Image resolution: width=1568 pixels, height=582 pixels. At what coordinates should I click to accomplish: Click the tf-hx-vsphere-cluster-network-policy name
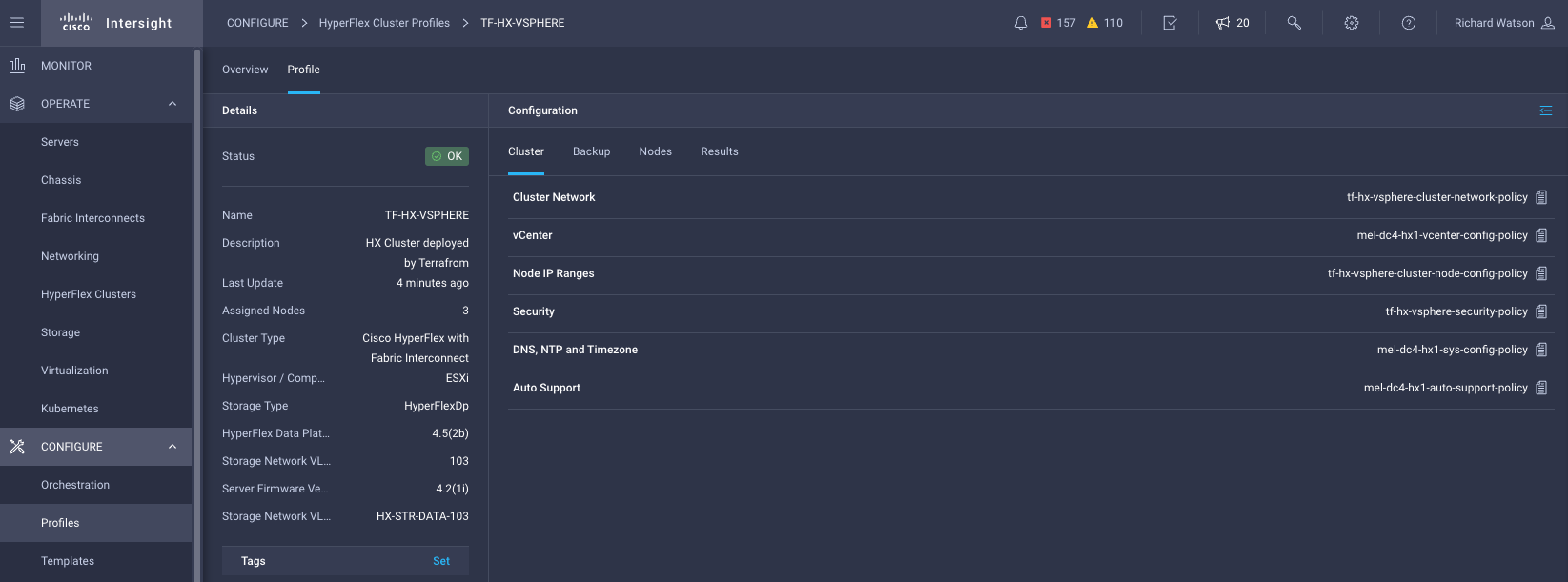coord(1436,197)
